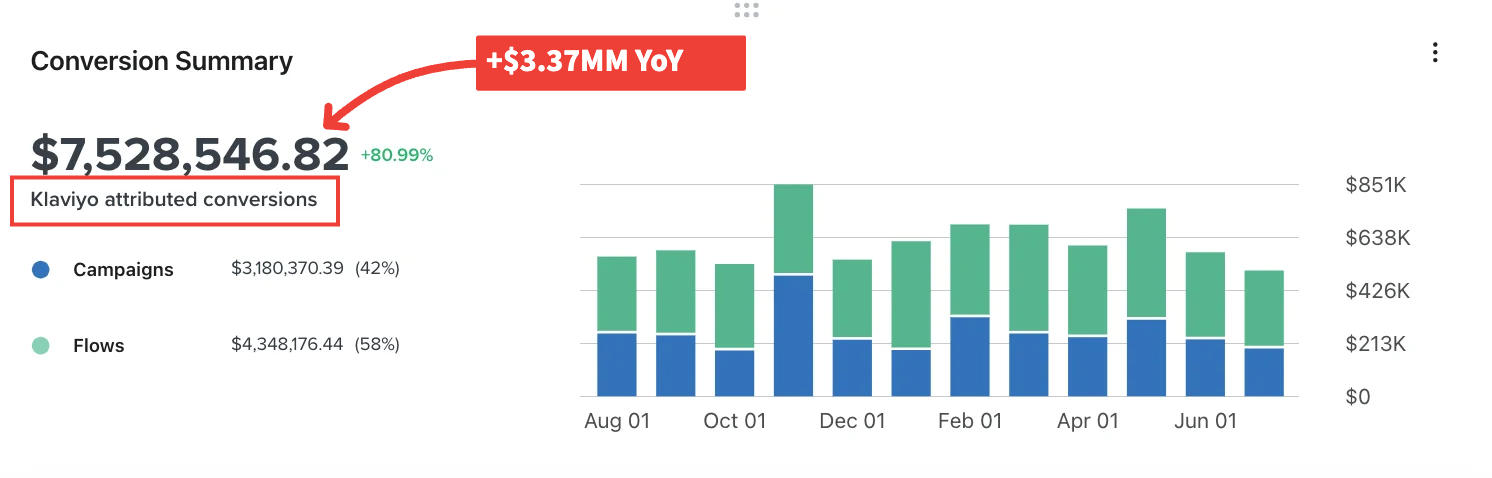1492x478 pixels.
Task: Click blue segment of the tallest bar
Action: click(794, 336)
